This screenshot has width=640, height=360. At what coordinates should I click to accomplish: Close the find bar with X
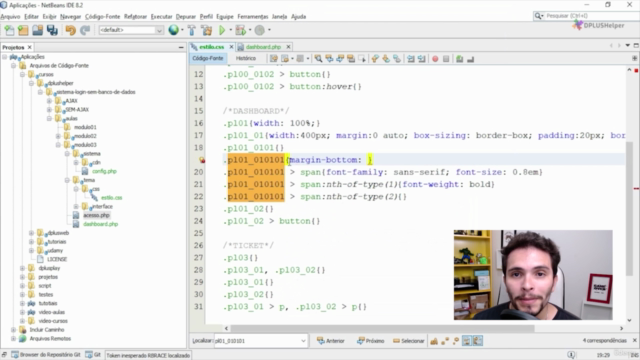pyautogui.click(x=635, y=340)
